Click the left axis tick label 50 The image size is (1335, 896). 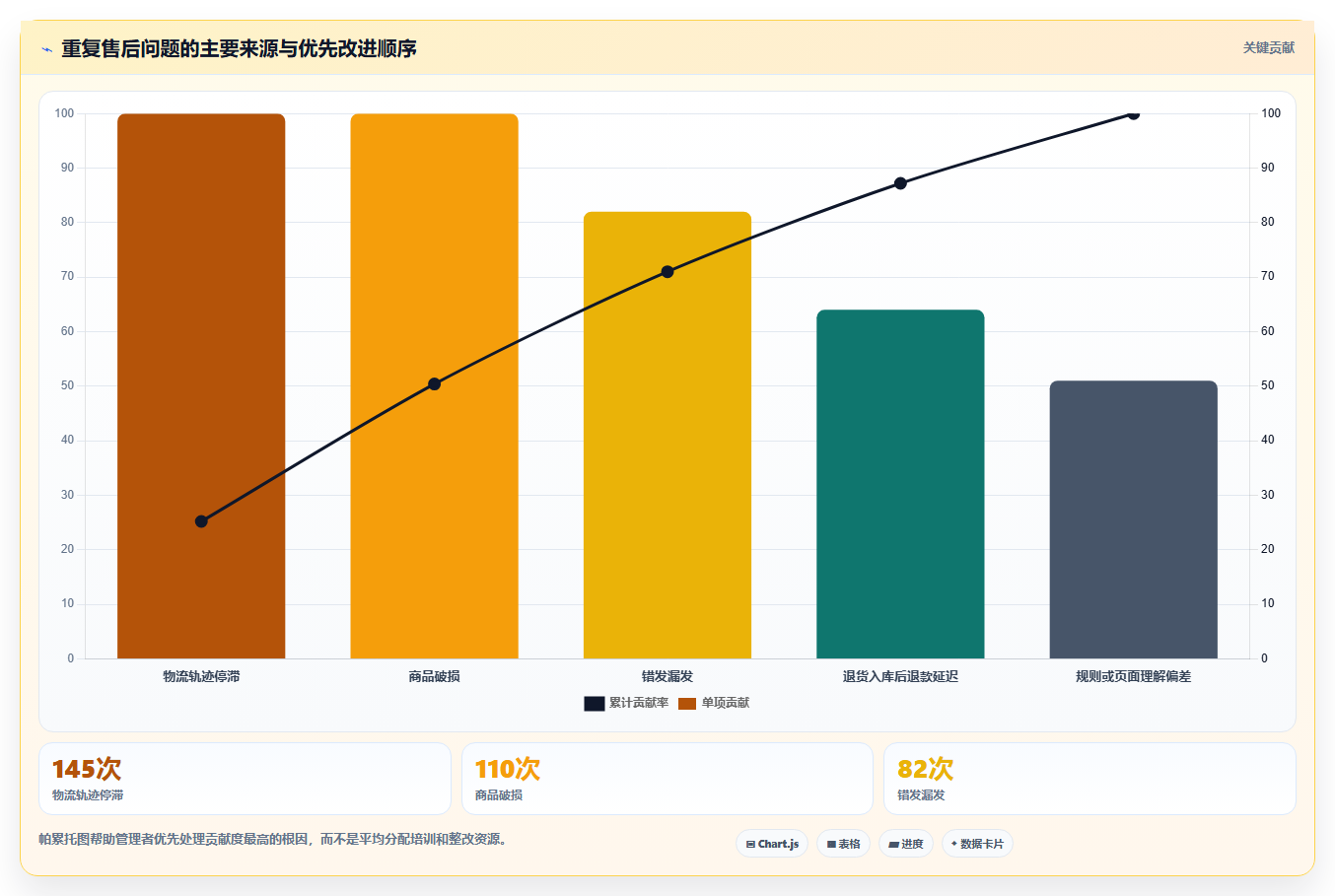(67, 385)
